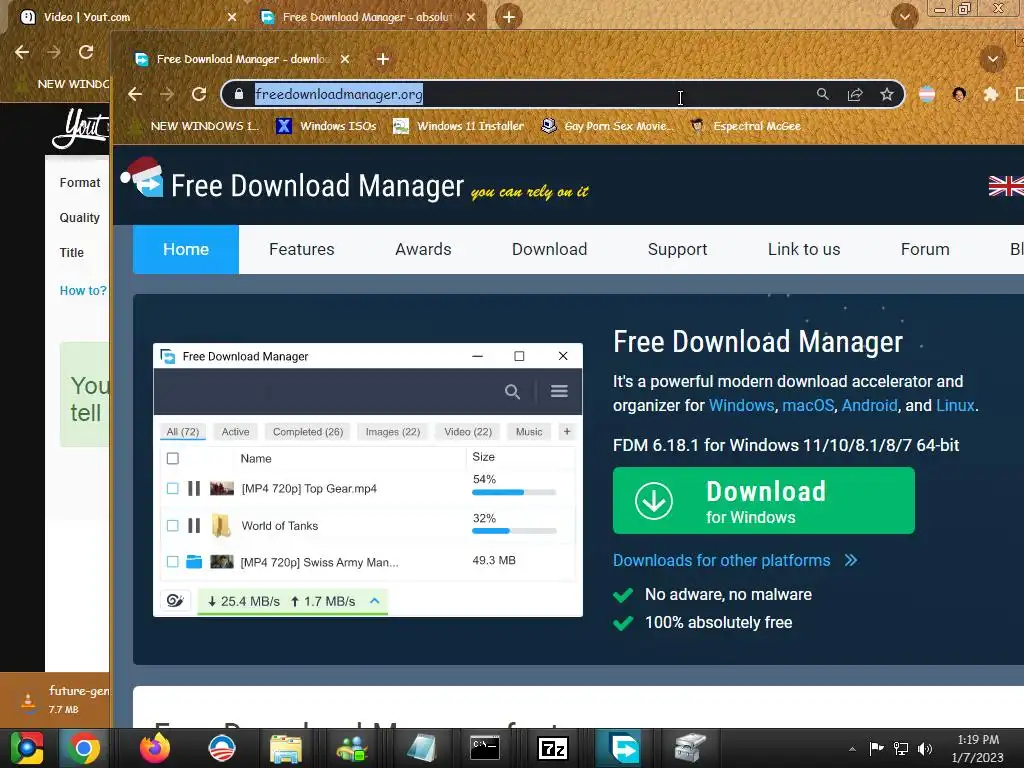The image size is (1024, 768).
Task: Expand the speed panel caret next to 1.7 MB/s
Action: 375,601
